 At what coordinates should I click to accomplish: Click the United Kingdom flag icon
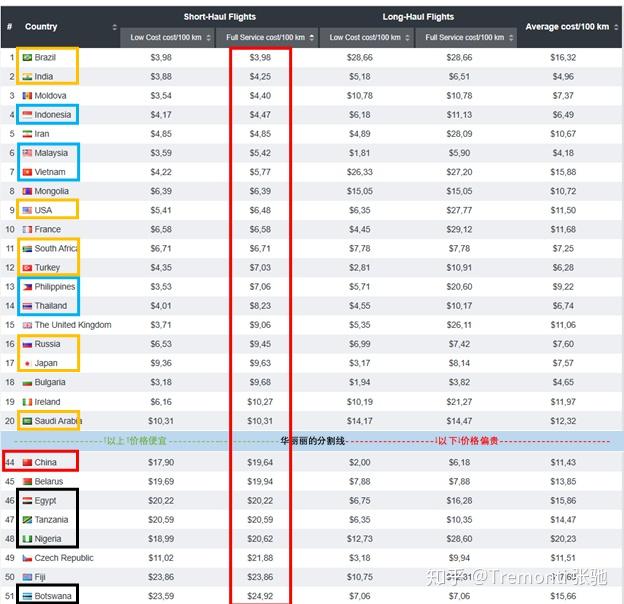(x=27, y=325)
